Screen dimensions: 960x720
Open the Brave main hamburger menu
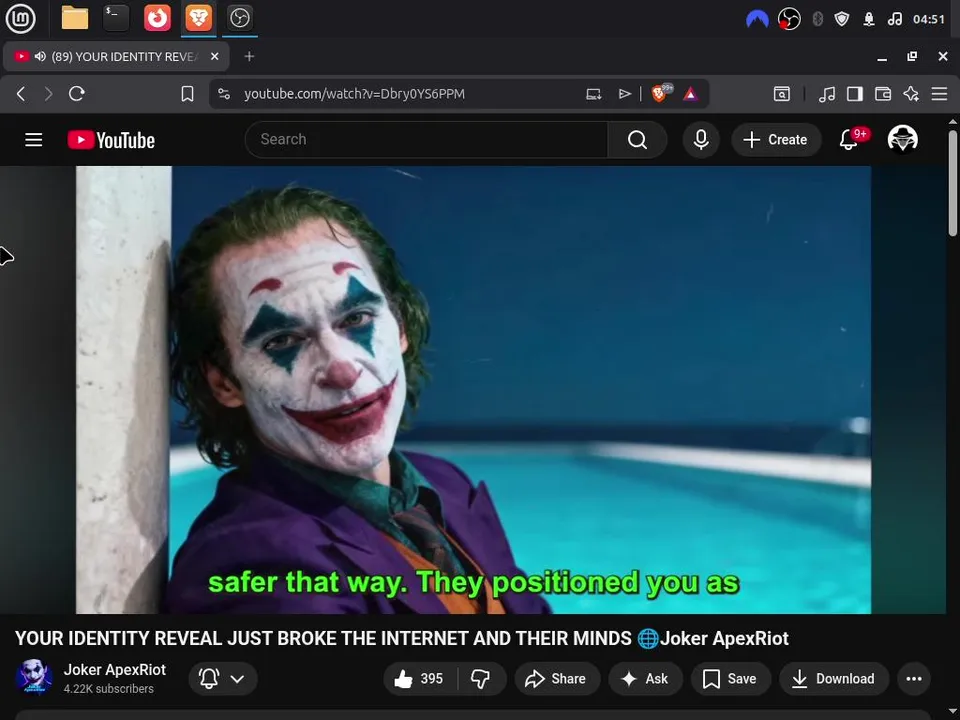(x=939, y=94)
